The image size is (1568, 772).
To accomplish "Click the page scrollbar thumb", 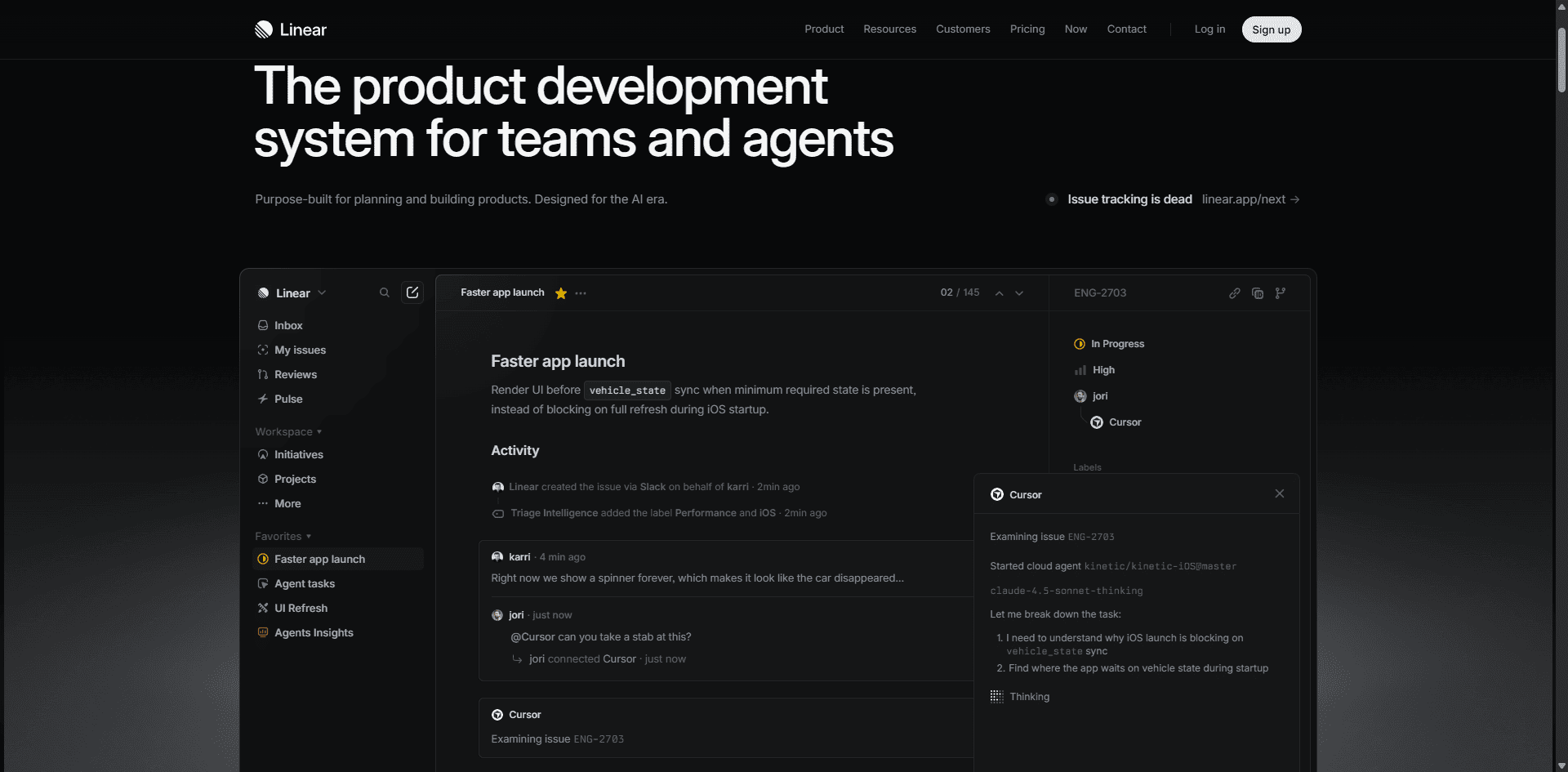I will click(x=1561, y=60).
